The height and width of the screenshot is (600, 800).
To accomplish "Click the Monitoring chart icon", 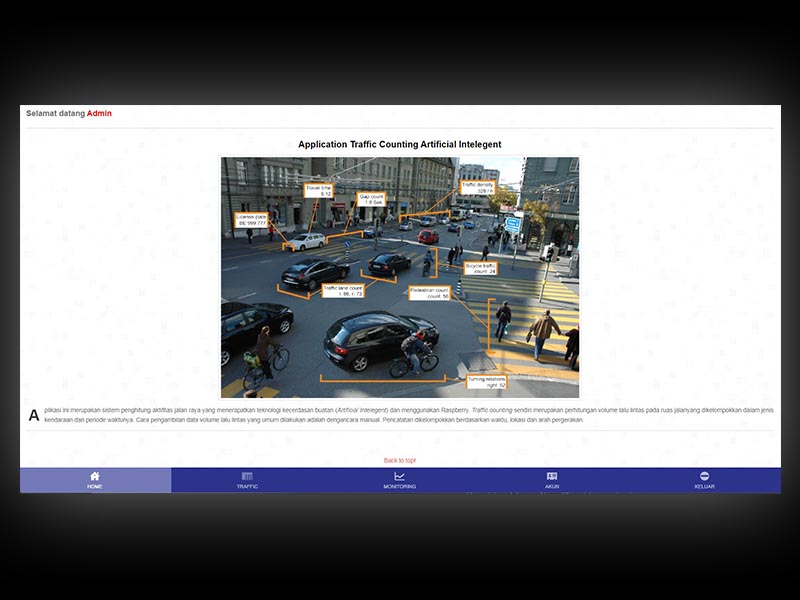I will coord(399,476).
